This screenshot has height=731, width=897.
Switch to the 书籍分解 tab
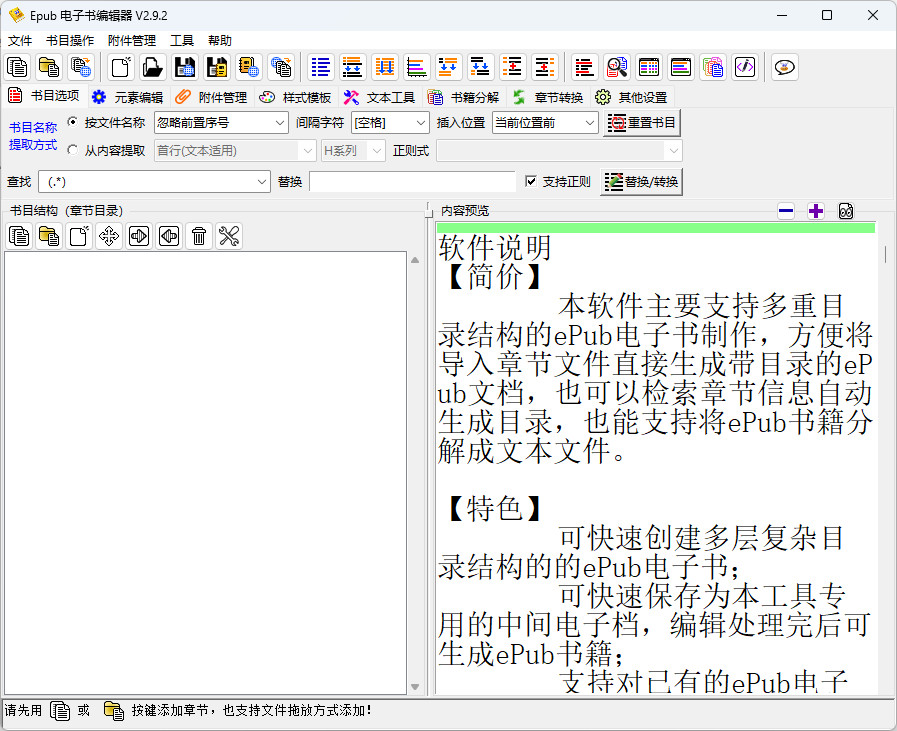pyautogui.click(x=465, y=97)
